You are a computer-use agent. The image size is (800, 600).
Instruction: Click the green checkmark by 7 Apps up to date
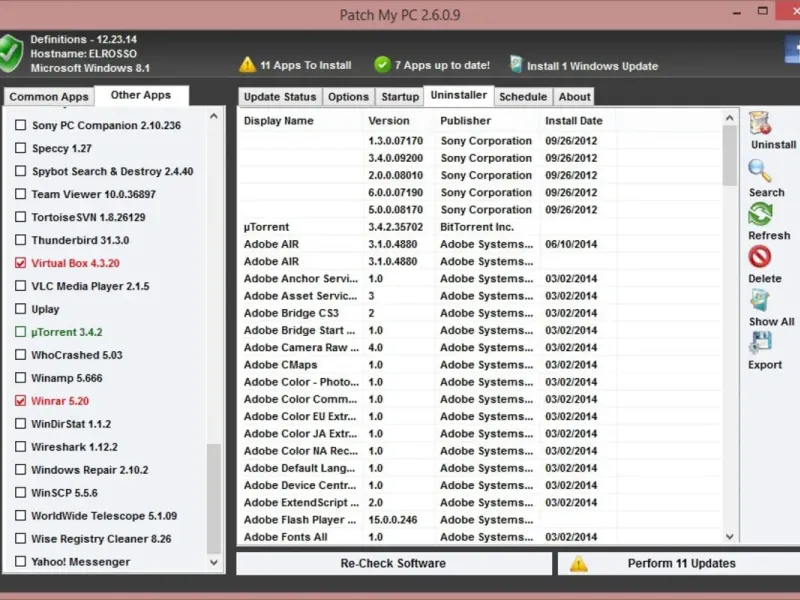[x=382, y=65]
